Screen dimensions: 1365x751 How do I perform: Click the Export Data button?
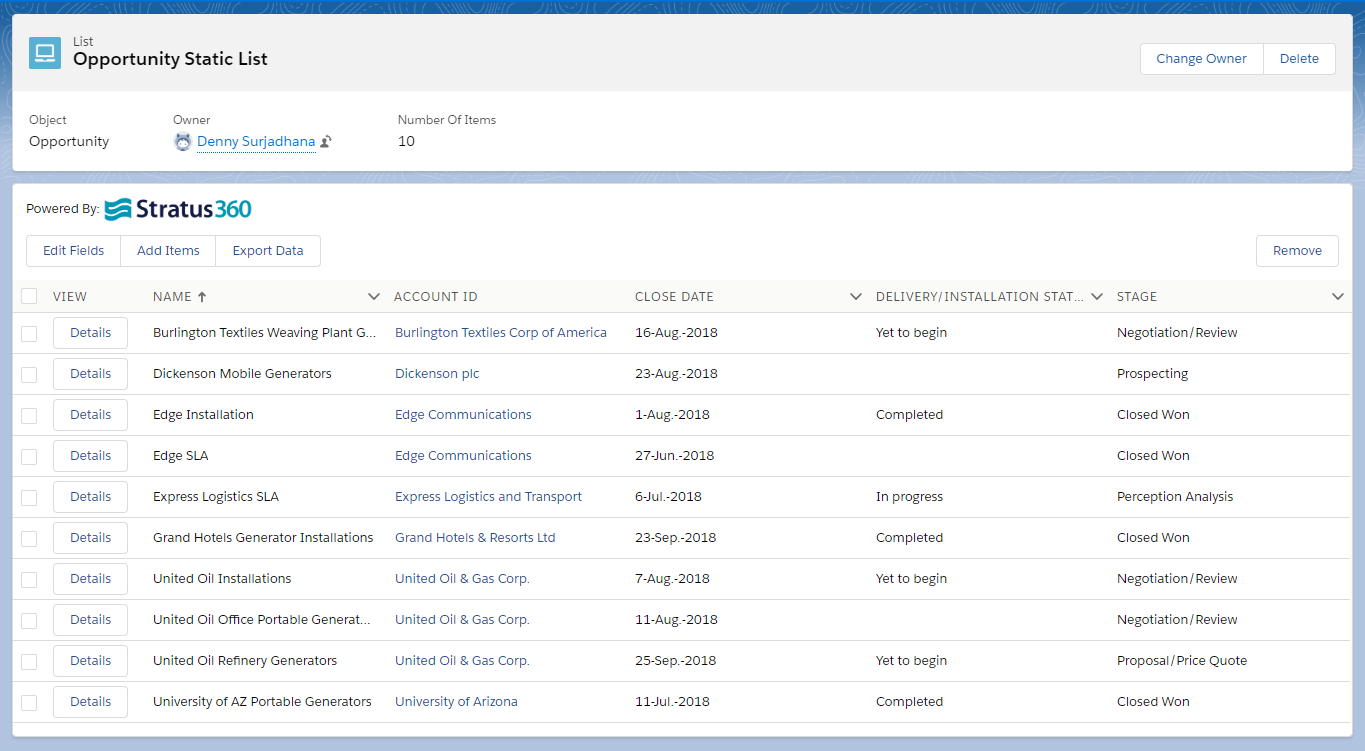[x=267, y=250]
